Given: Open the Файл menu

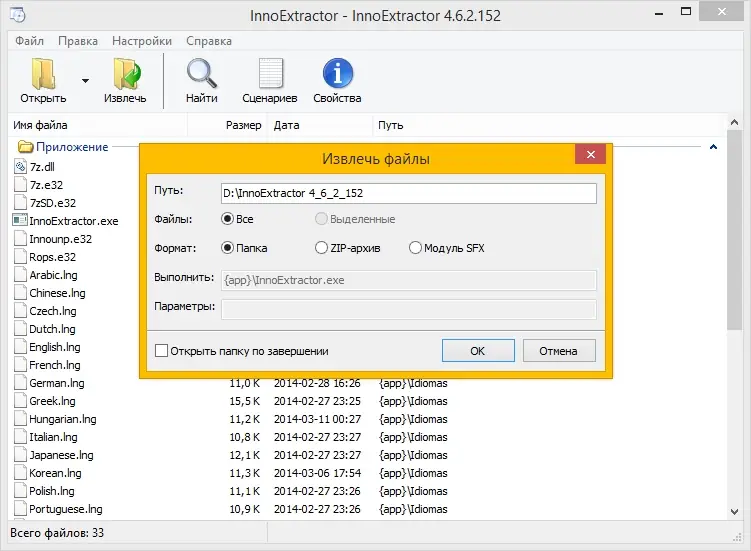Looking at the screenshot, I should tap(29, 41).
